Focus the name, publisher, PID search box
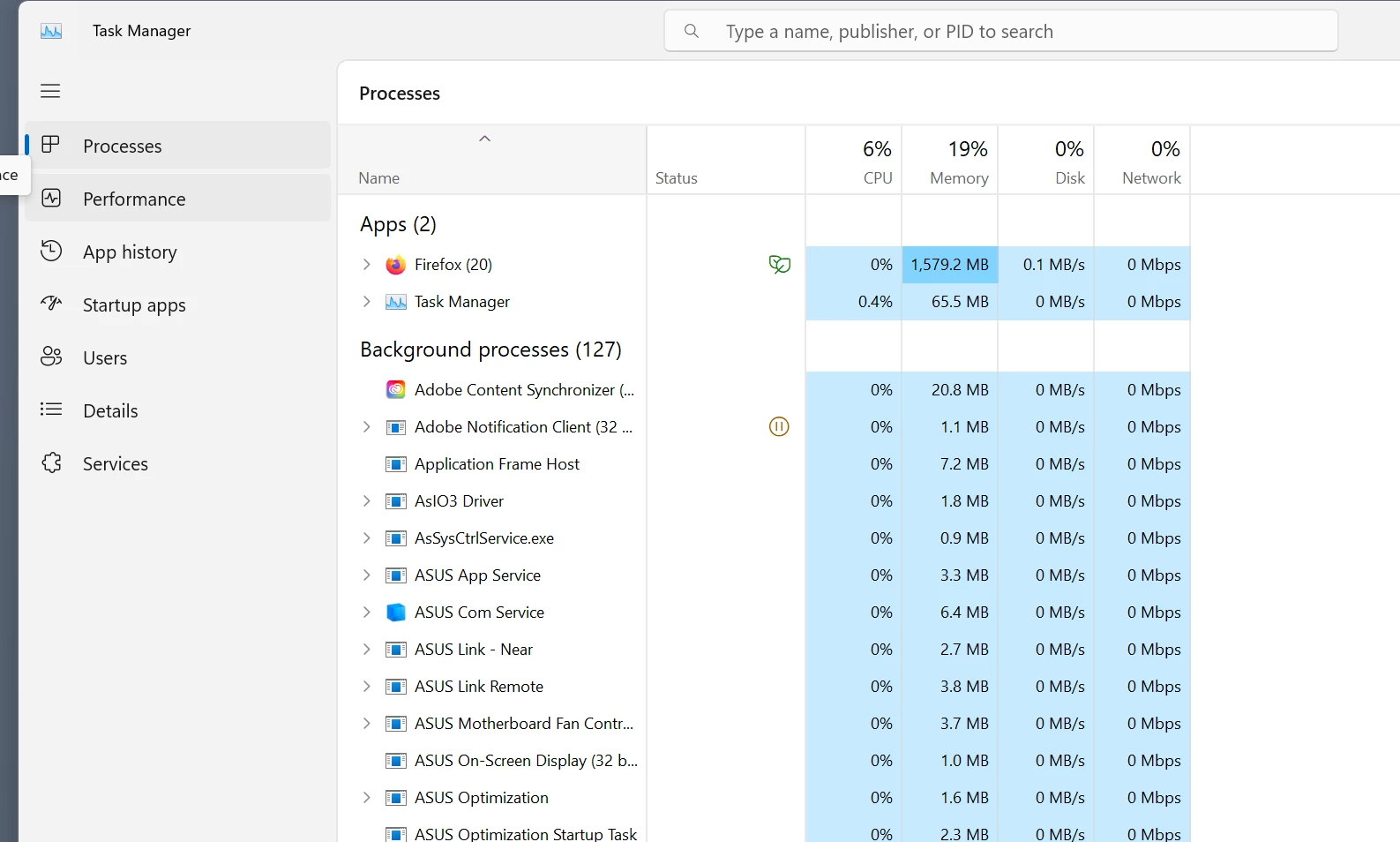Viewport: 1400px width, 842px height. pos(1001,32)
